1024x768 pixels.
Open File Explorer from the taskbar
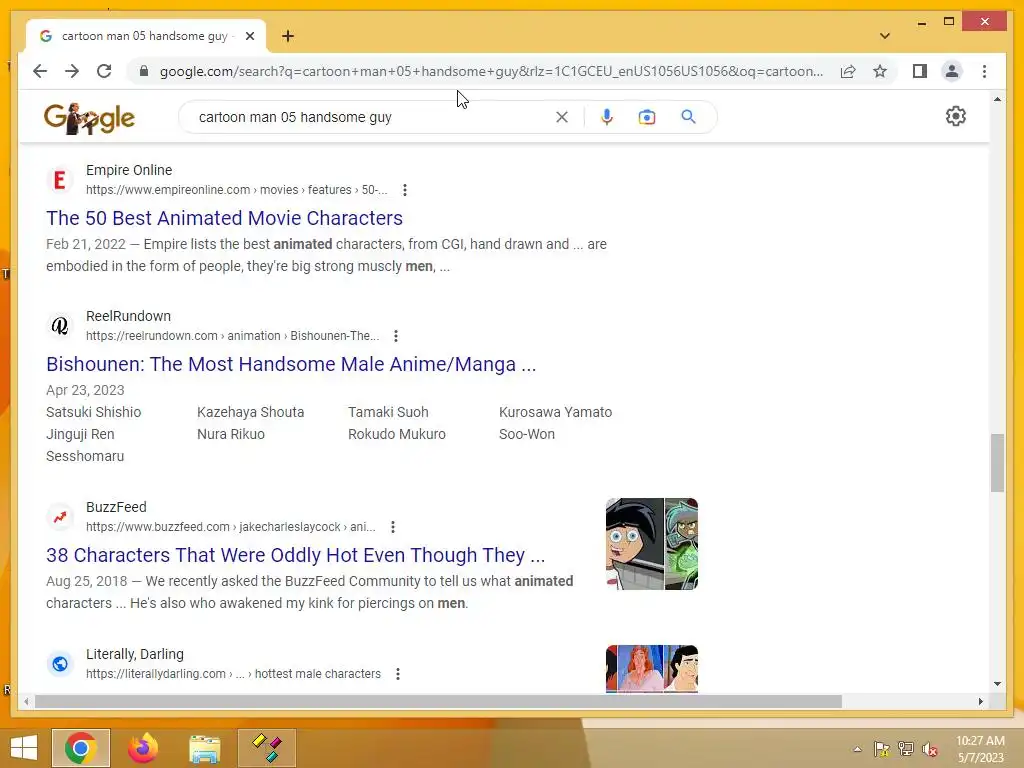204,748
